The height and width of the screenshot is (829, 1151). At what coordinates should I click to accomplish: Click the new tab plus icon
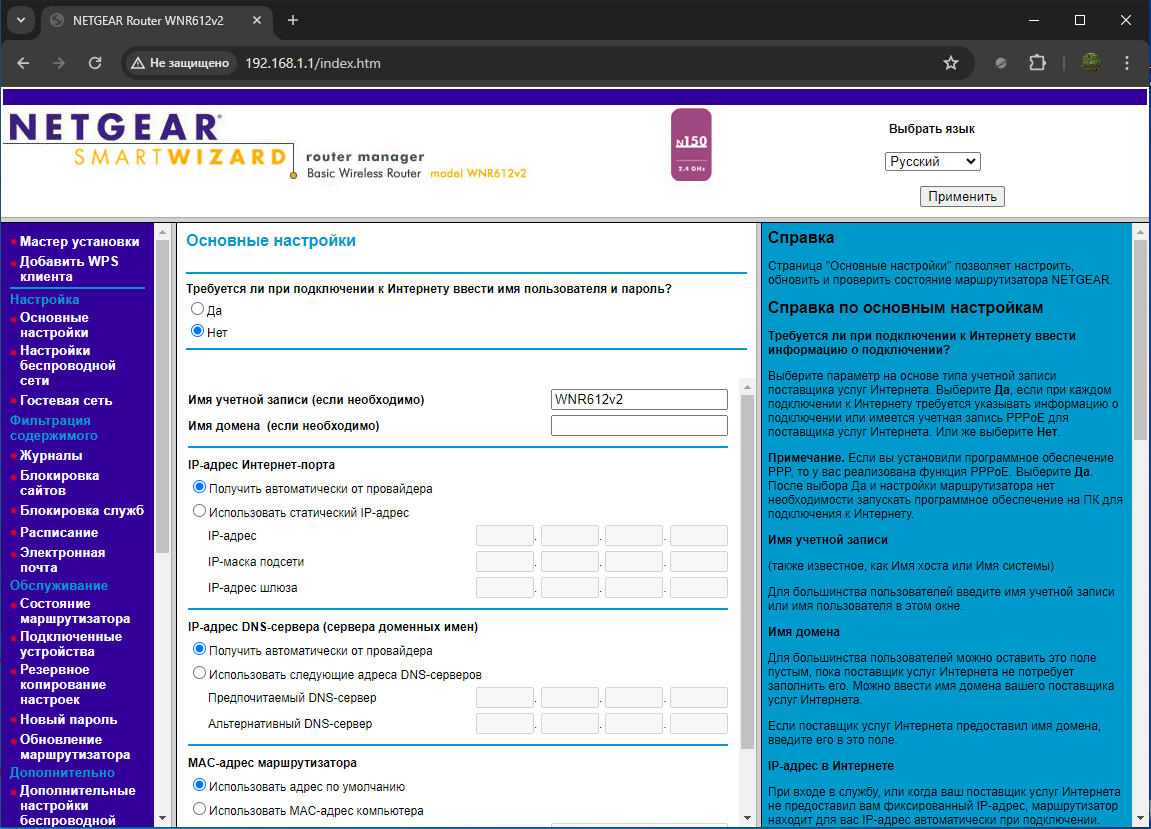(293, 20)
